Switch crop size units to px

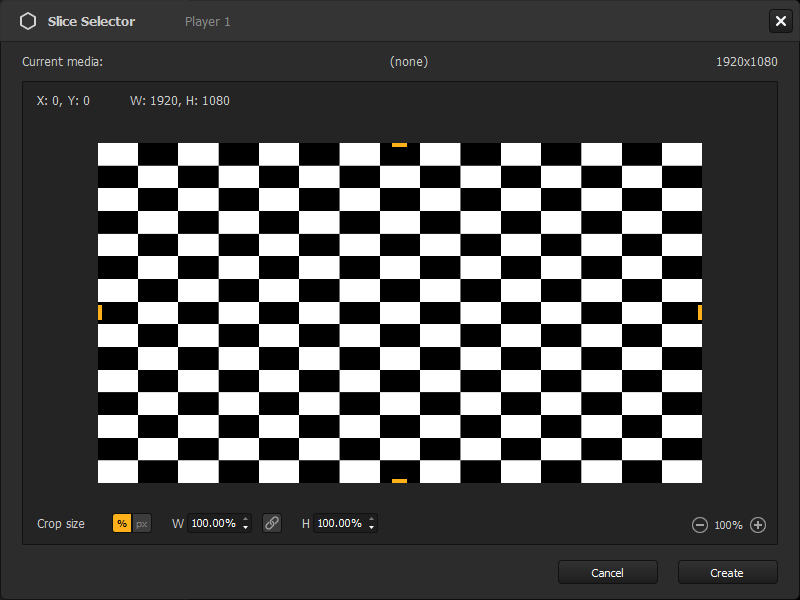point(142,523)
